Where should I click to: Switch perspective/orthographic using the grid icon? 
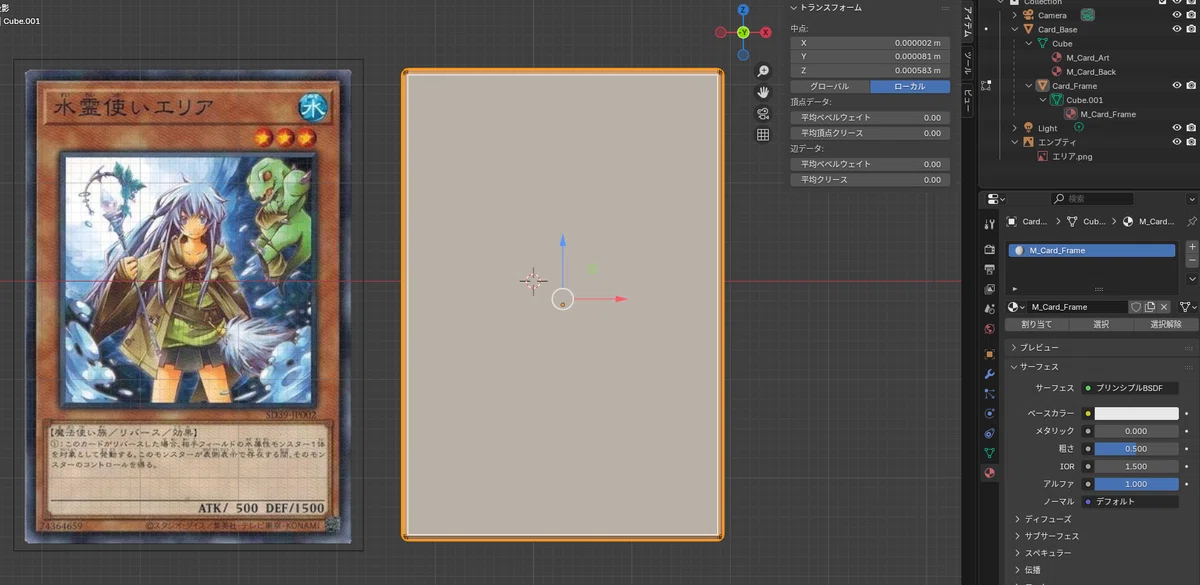click(763, 134)
